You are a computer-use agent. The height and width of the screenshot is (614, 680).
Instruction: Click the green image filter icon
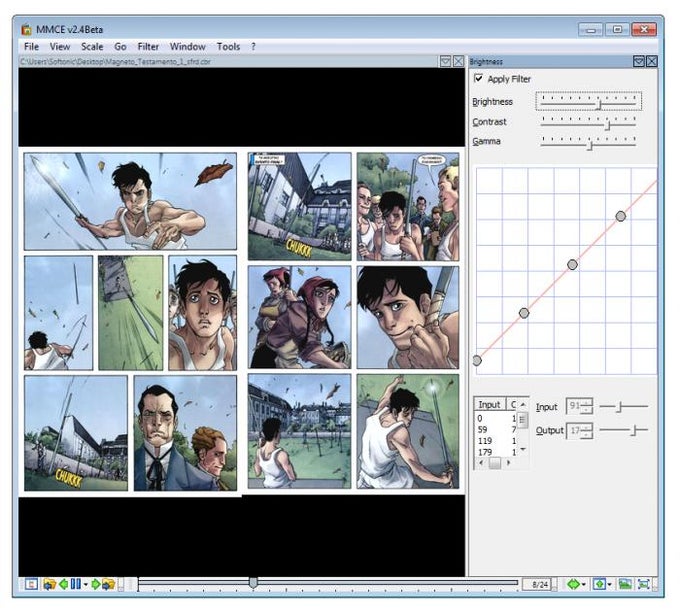click(x=625, y=584)
